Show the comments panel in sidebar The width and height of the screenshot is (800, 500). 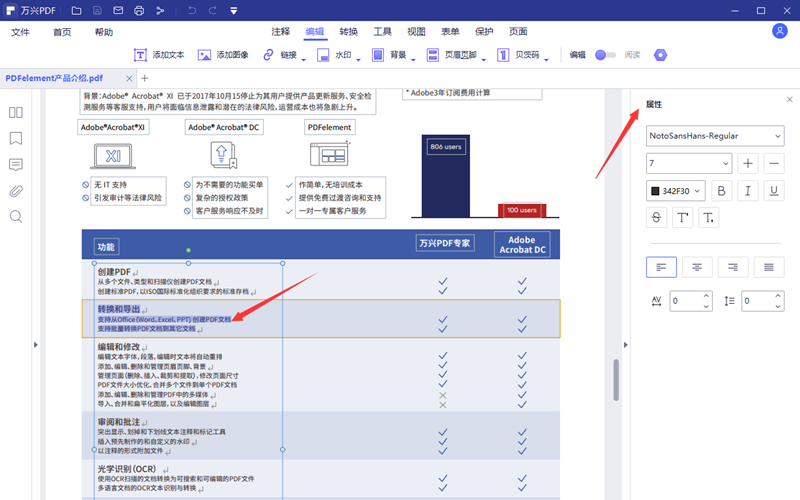(16, 165)
